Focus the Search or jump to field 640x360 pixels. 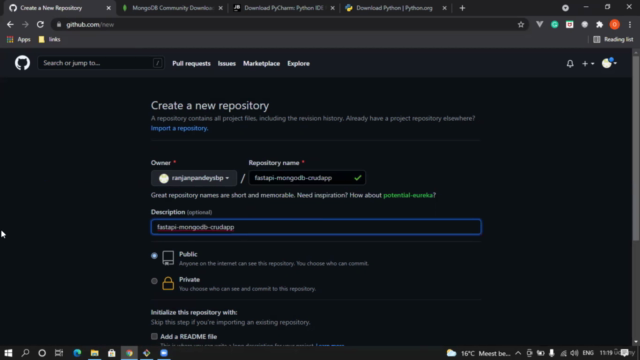click(101, 63)
